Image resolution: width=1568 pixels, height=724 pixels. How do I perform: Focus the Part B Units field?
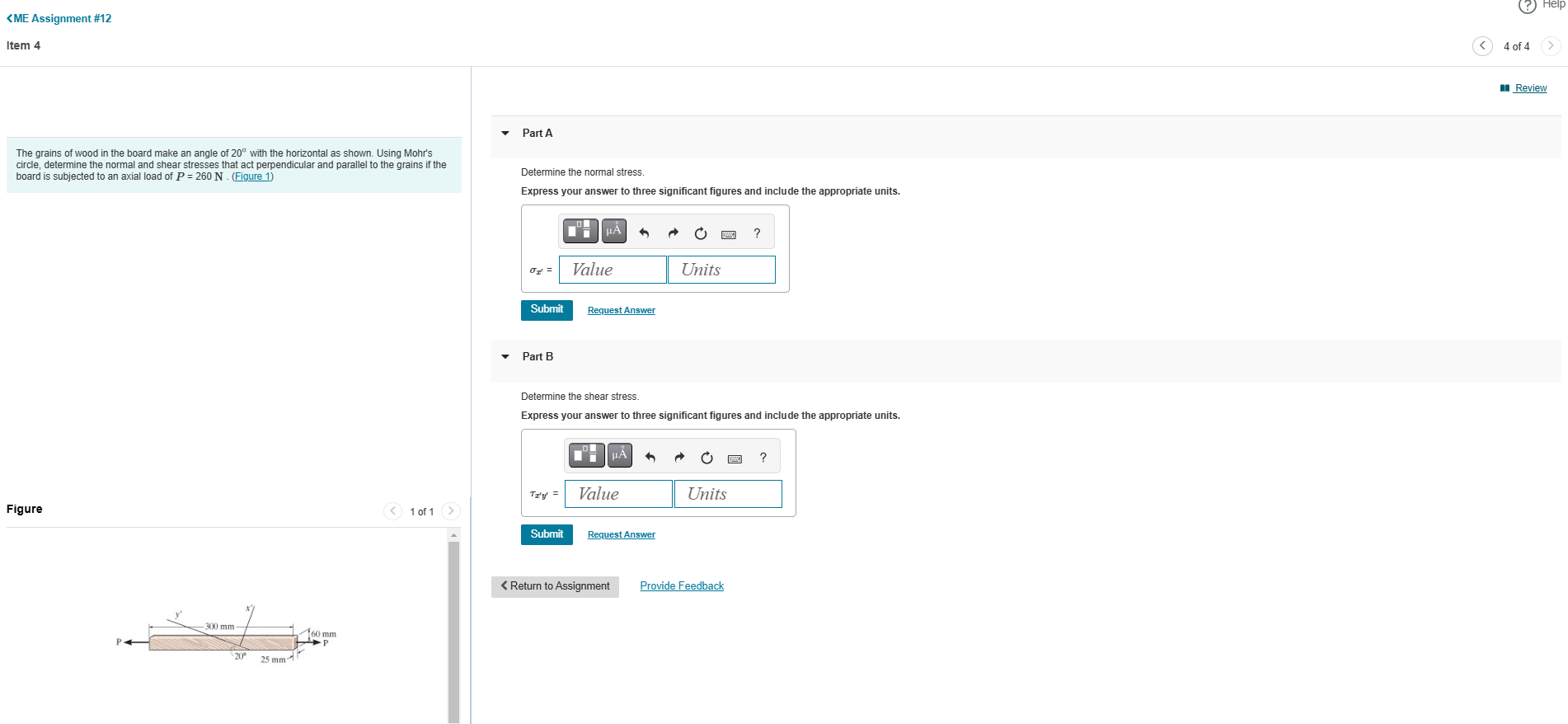point(728,494)
